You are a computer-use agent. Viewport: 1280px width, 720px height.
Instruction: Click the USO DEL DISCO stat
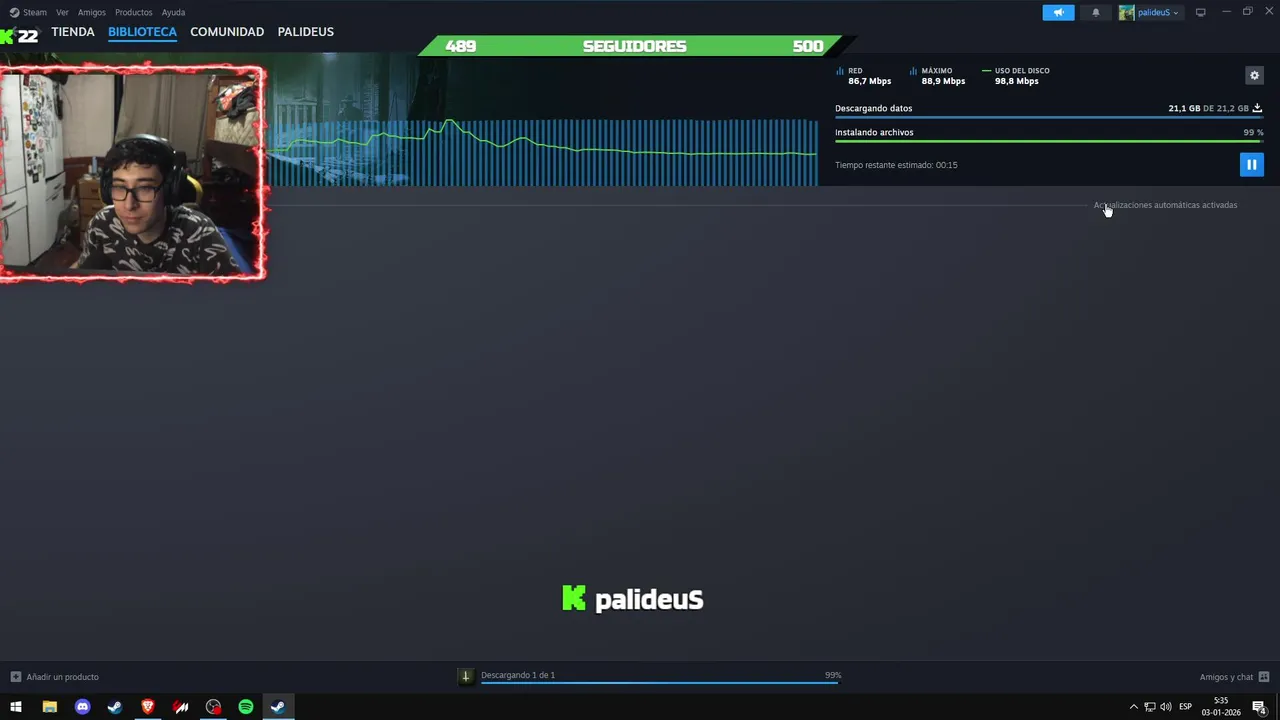[1016, 76]
